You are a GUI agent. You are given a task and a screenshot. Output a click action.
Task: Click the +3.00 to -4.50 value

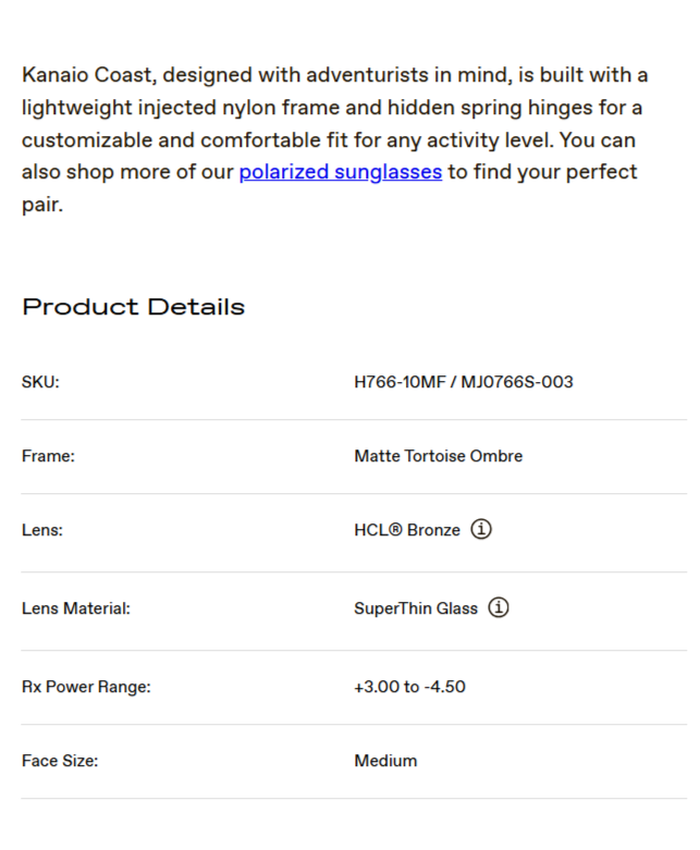click(410, 687)
